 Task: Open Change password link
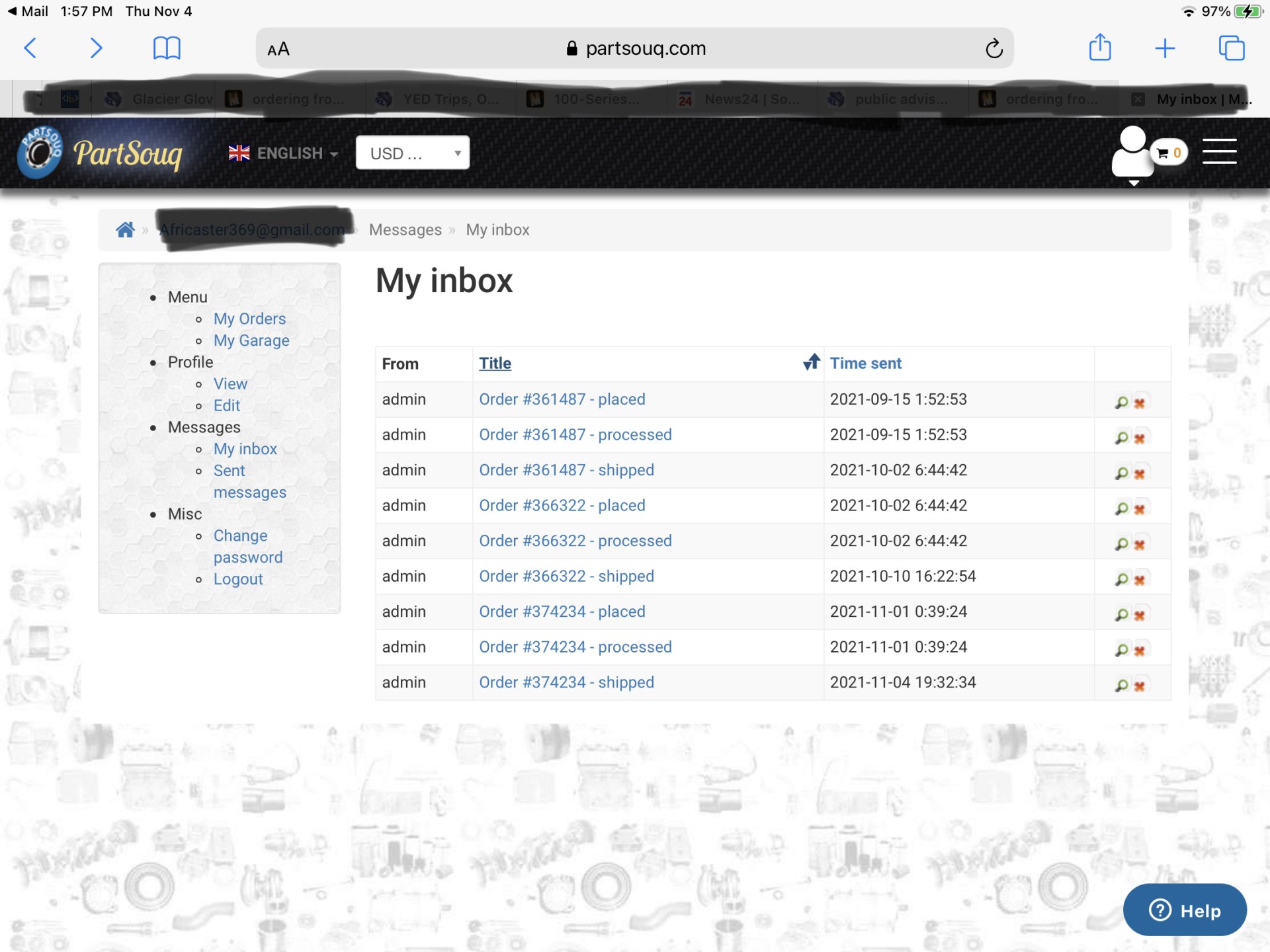(x=247, y=546)
